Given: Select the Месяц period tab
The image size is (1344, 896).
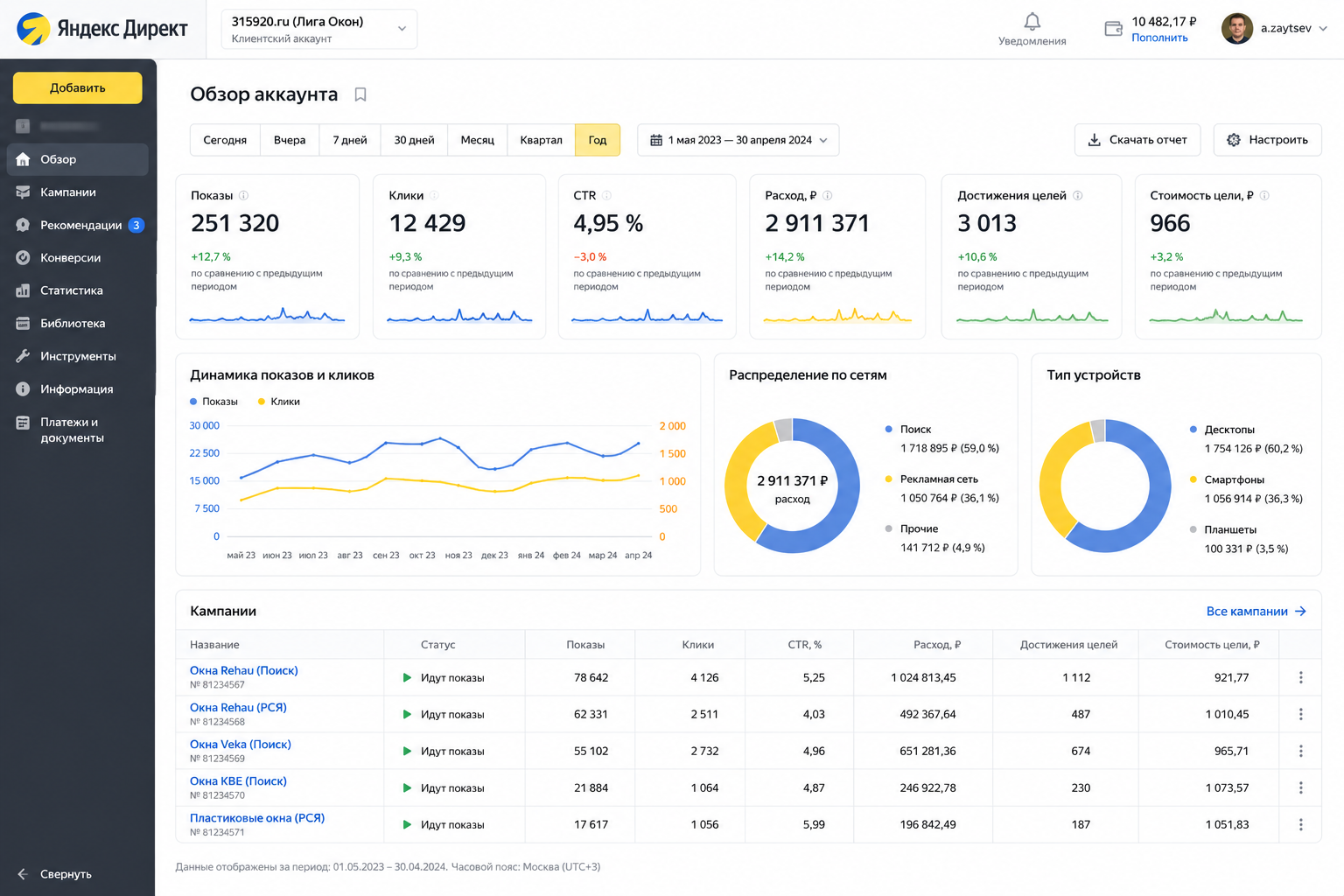Looking at the screenshot, I should coord(478,140).
